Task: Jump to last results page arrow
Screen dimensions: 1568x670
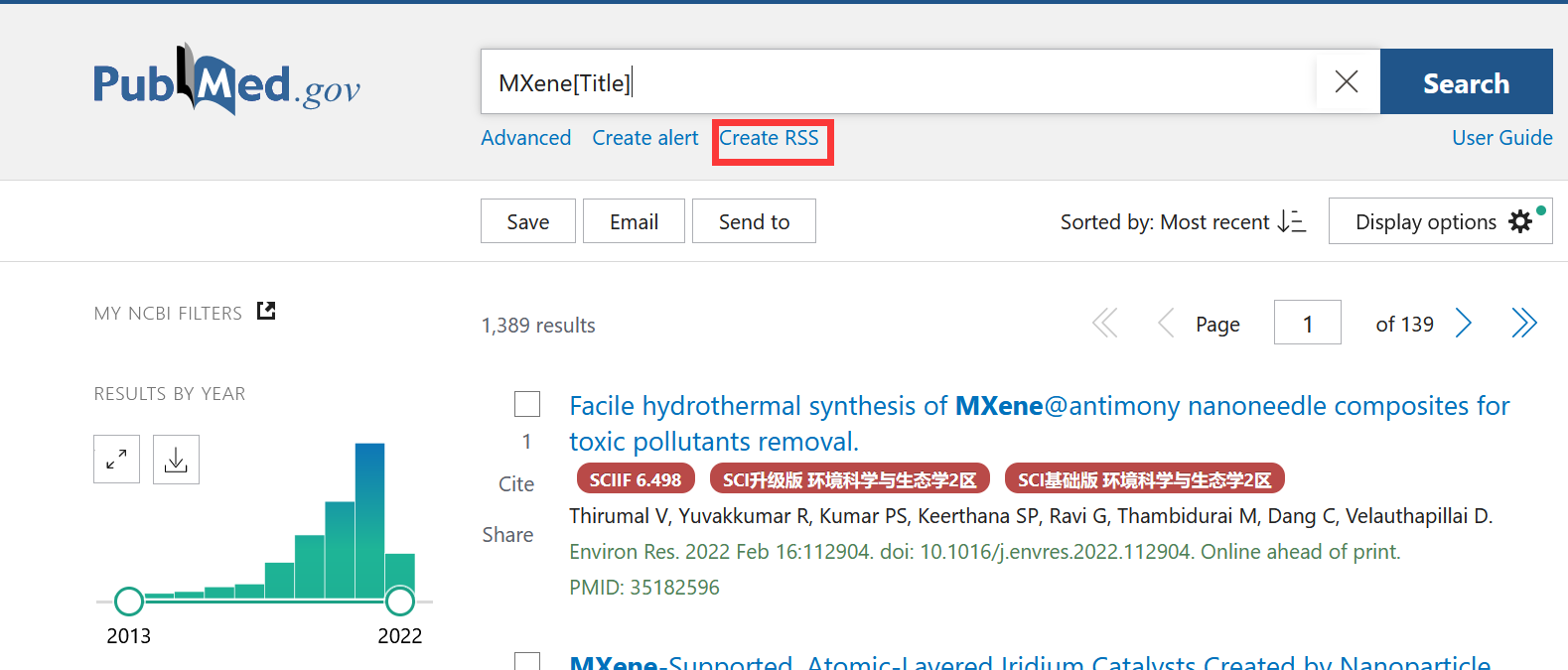Action: point(1523,323)
